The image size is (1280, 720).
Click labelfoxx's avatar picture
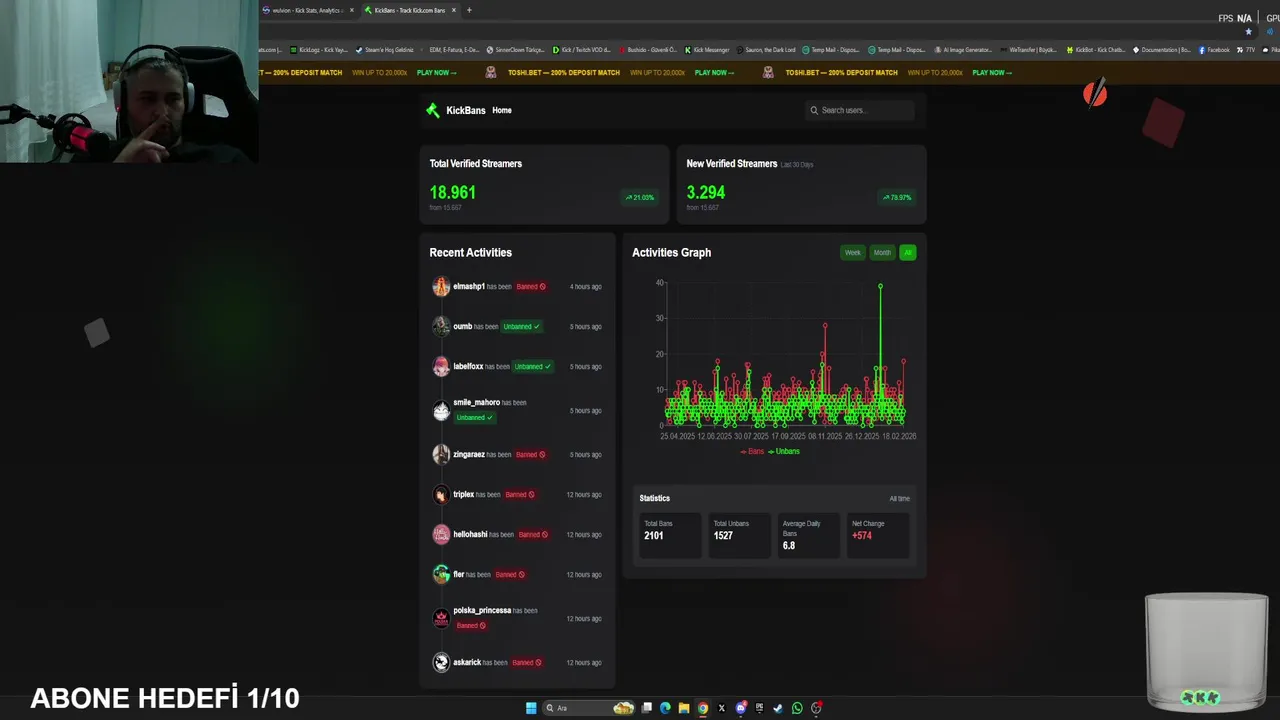click(x=441, y=366)
